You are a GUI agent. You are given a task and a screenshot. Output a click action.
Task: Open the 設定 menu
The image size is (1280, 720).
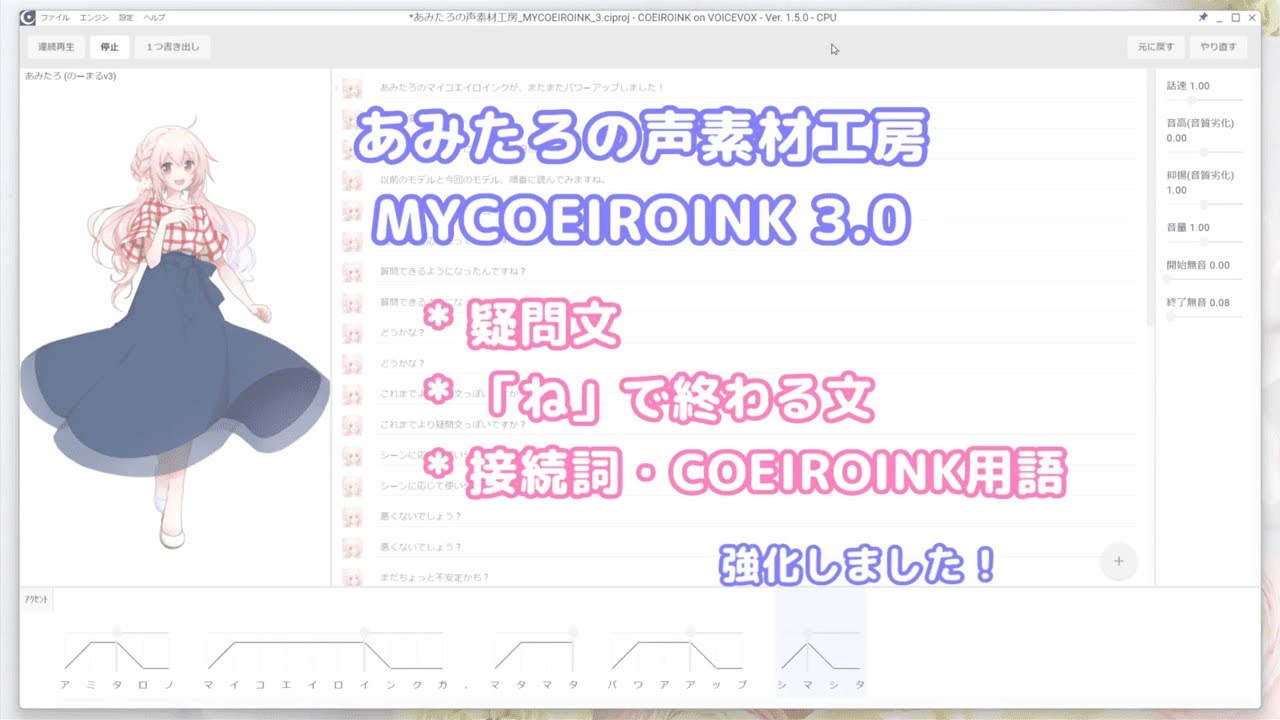(x=125, y=17)
